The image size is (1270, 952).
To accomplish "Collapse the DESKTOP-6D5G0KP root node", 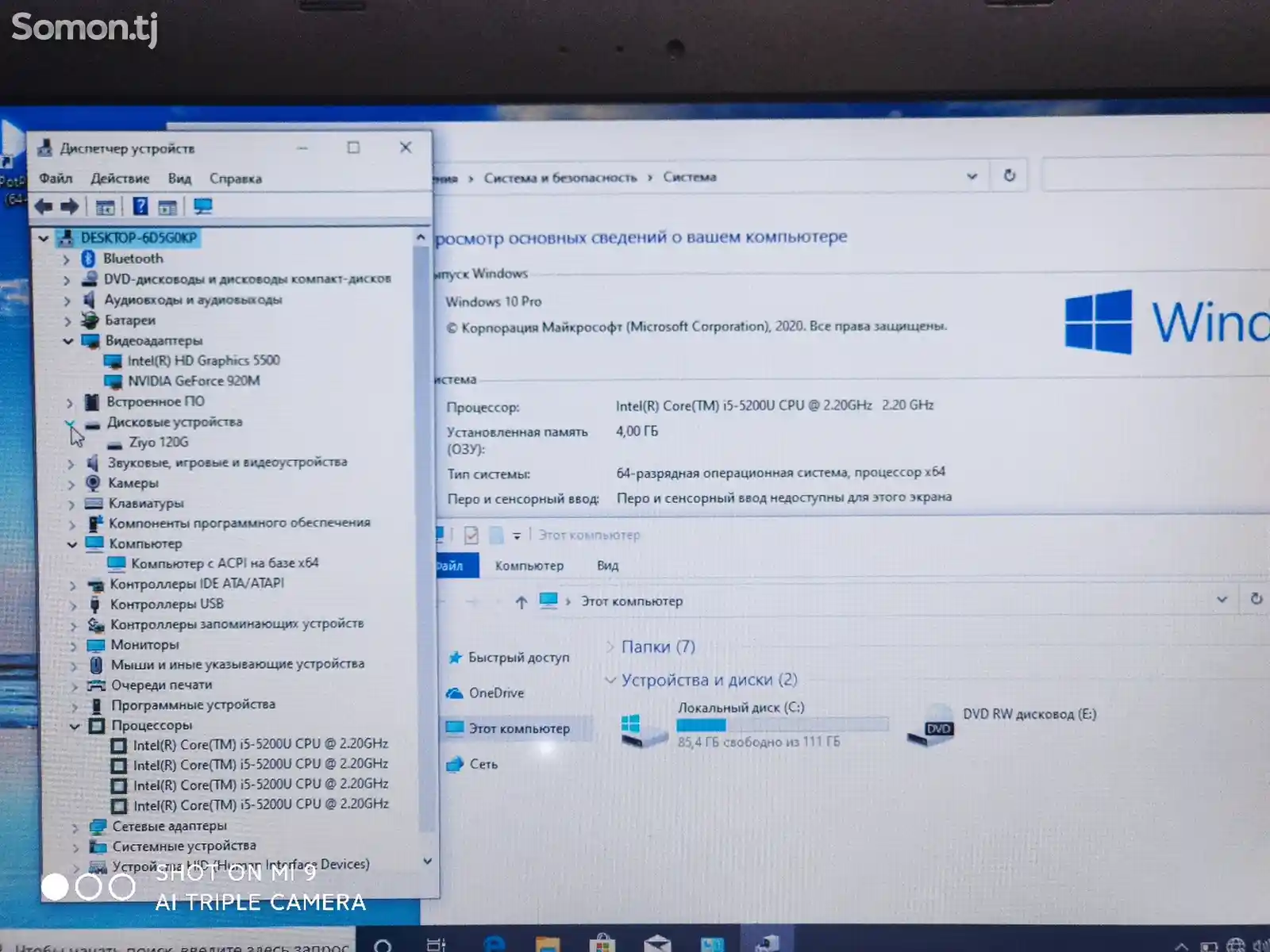I will click(43, 238).
